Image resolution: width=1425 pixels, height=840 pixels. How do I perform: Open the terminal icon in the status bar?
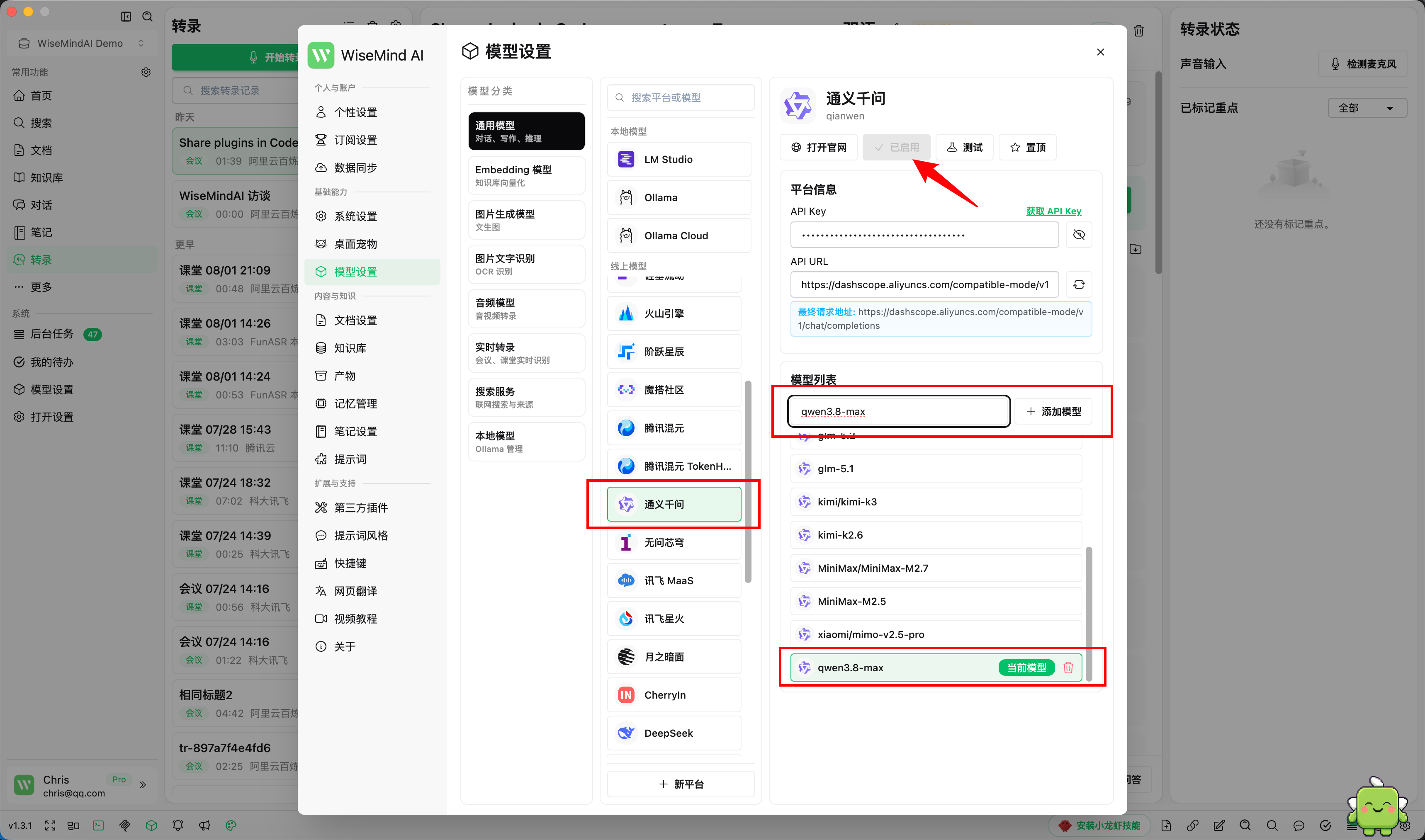(99, 825)
